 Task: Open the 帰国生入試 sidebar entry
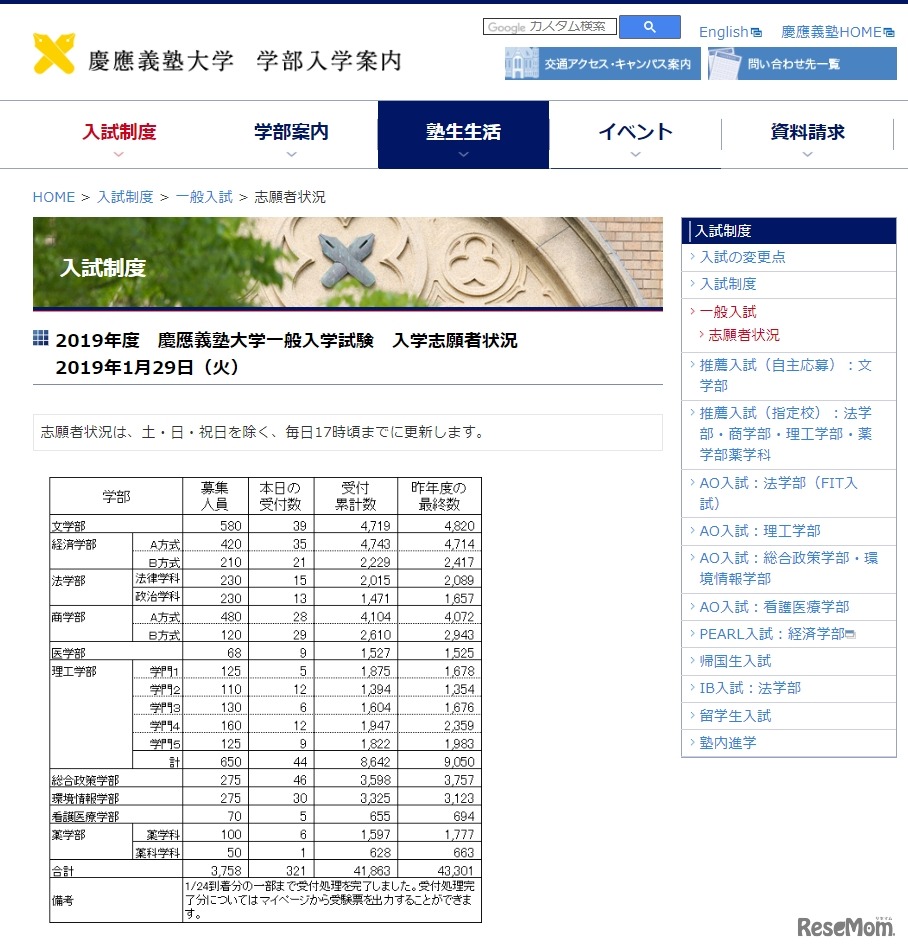tap(737, 661)
